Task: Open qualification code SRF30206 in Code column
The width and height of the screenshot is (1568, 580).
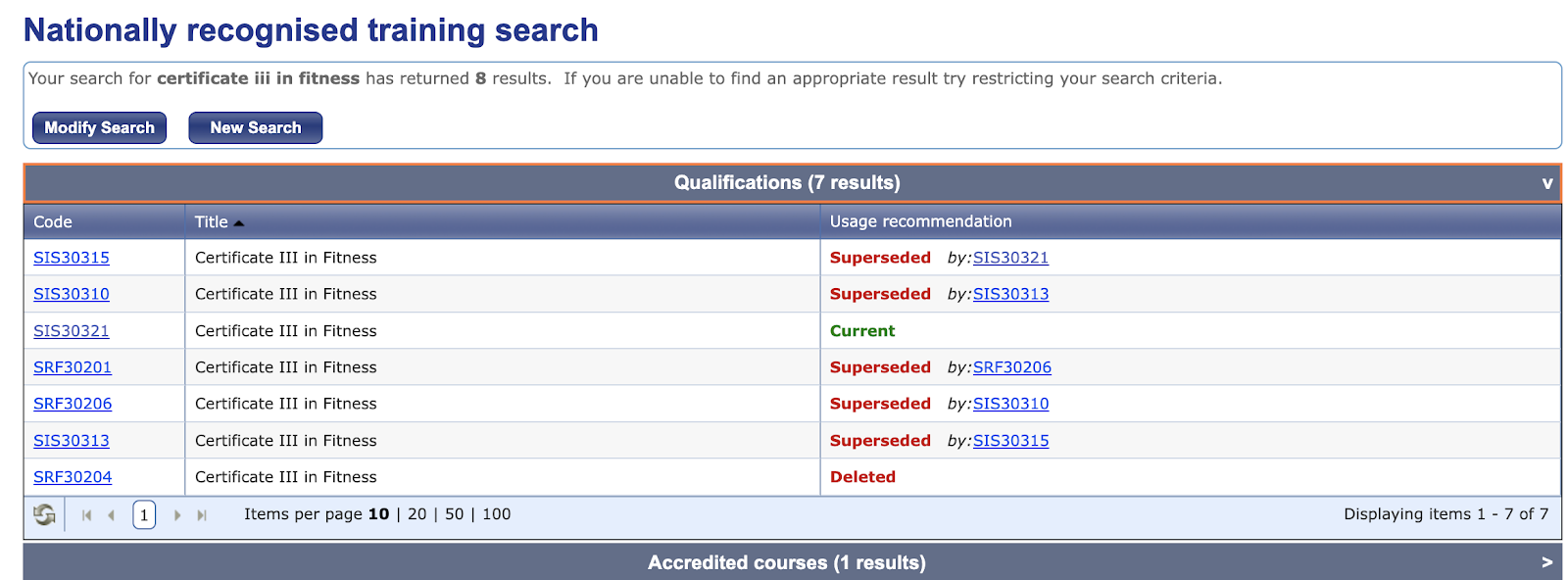Action: tap(73, 404)
